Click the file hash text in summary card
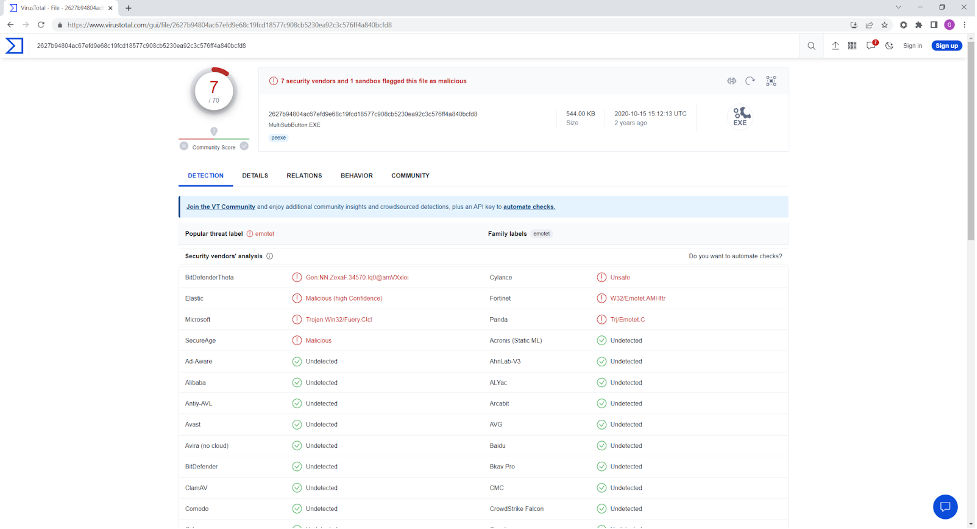 [x=373, y=114]
